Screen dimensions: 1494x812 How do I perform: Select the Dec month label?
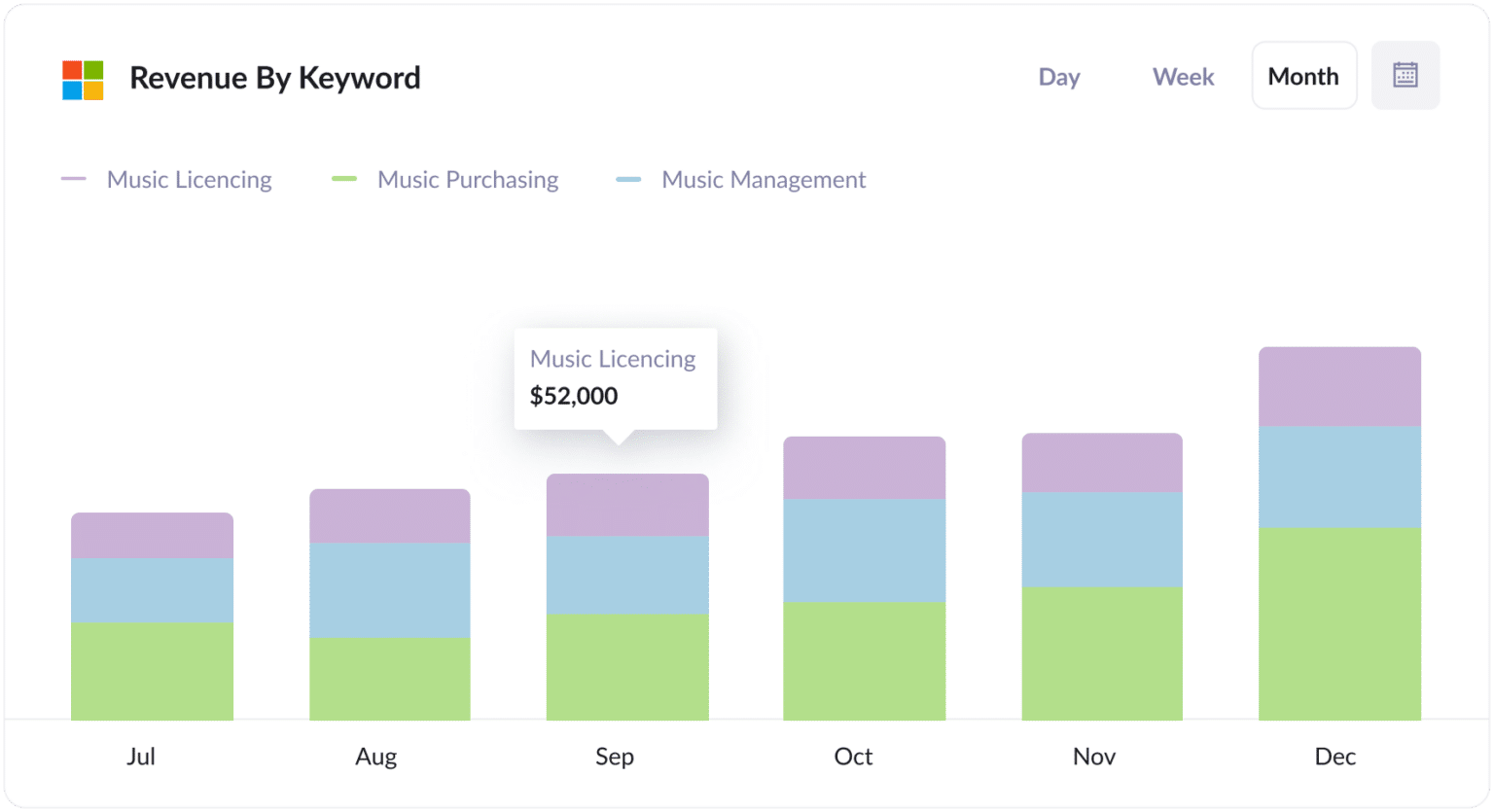pyautogui.click(x=1337, y=757)
